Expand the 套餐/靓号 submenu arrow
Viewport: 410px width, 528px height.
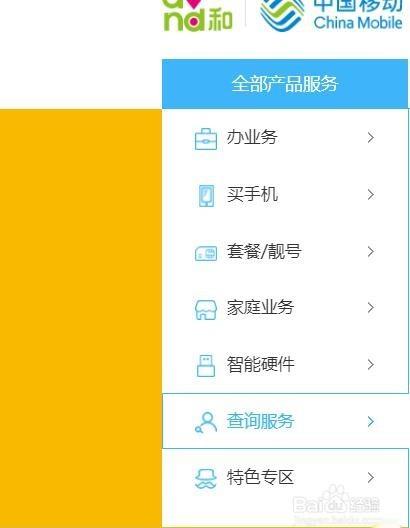point(371,252)
